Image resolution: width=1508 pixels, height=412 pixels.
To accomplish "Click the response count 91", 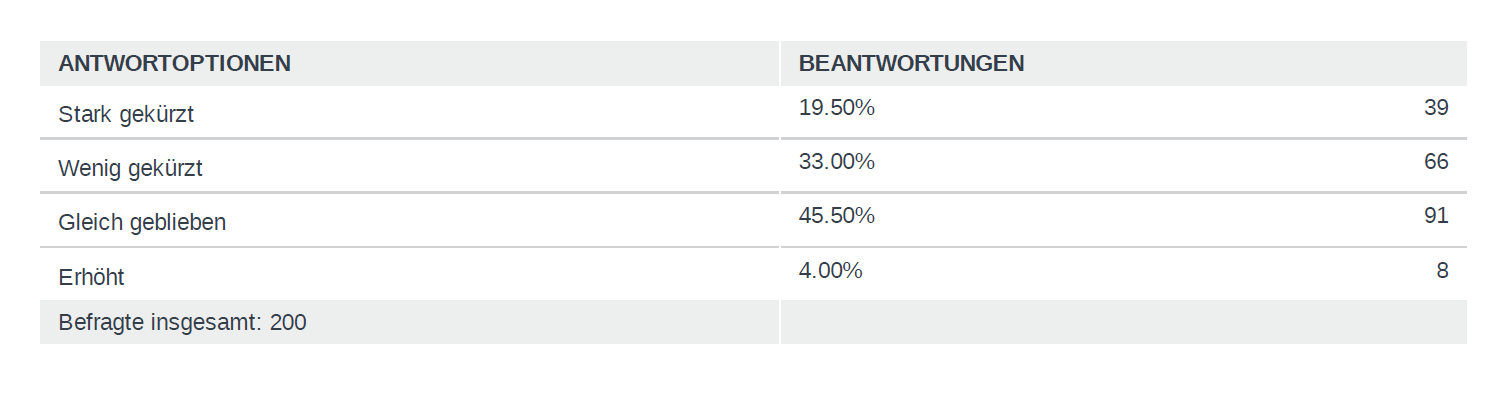I will (x=1436, y=216).
